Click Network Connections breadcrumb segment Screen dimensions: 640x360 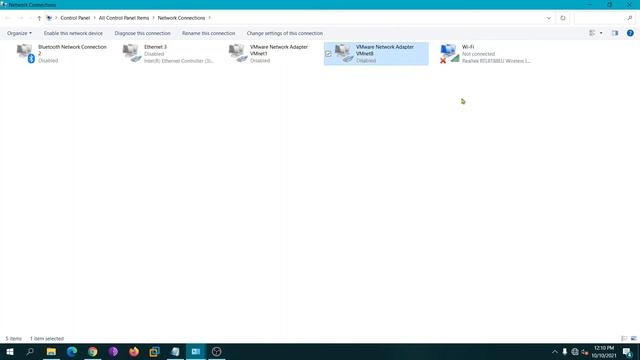pyautogui.click(x=181, y=18)
